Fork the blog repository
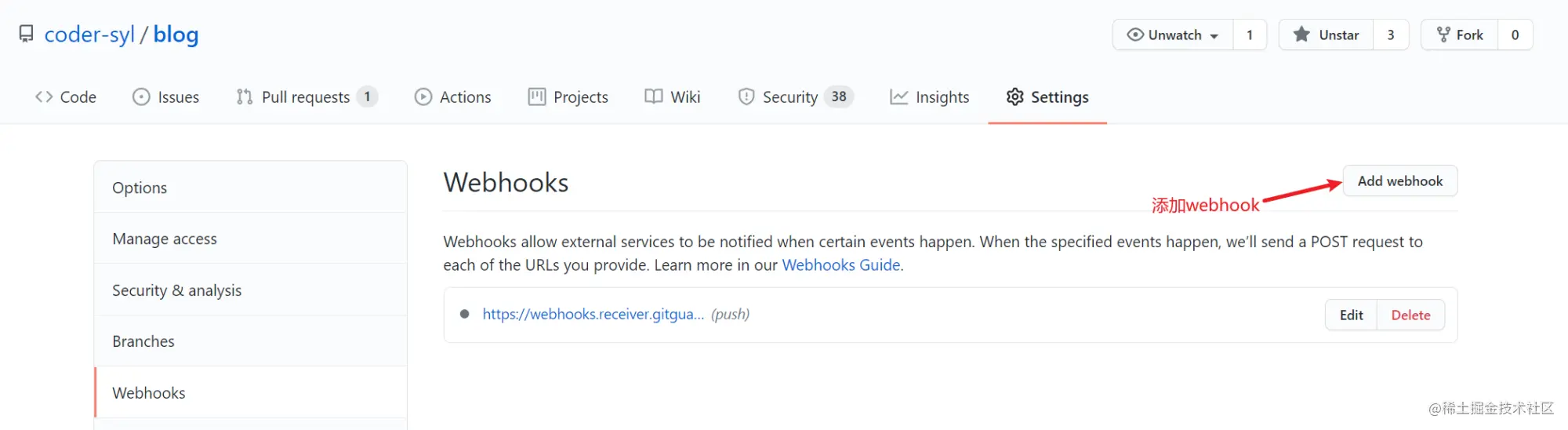1568x430 pixels. (x=1459, y=35)
